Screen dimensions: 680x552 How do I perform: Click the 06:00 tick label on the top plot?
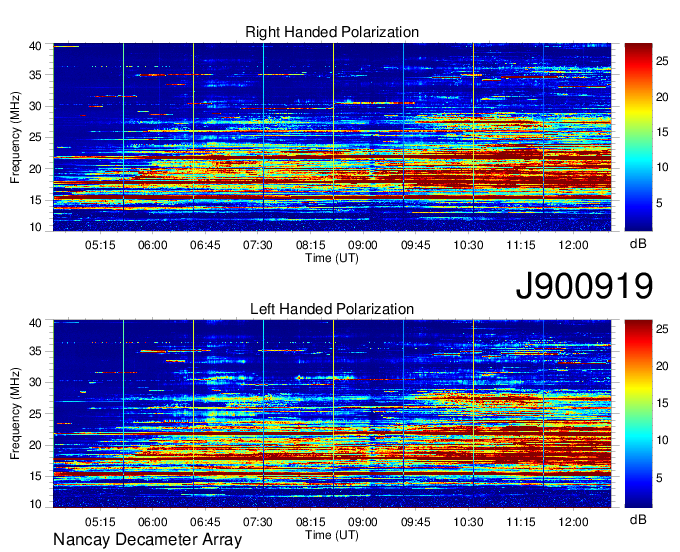153,245
